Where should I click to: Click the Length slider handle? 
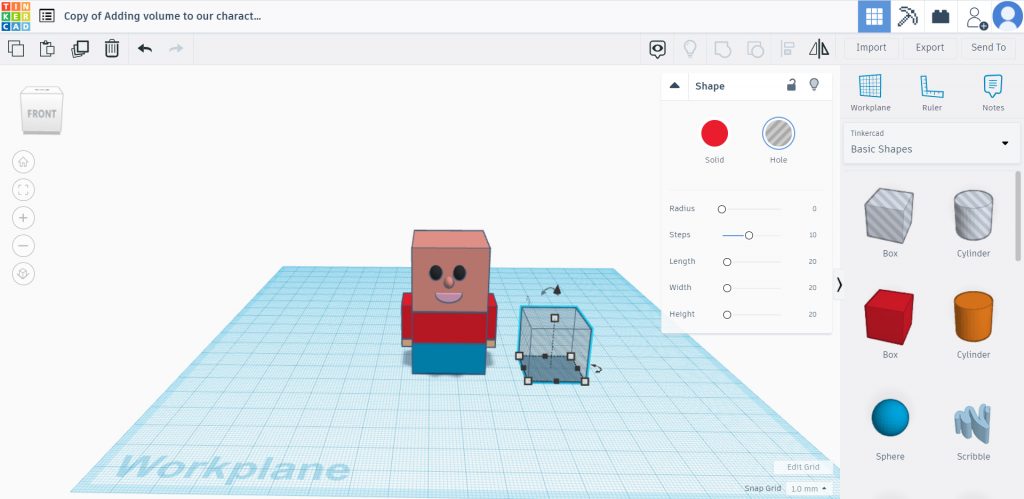coord(727,262)
